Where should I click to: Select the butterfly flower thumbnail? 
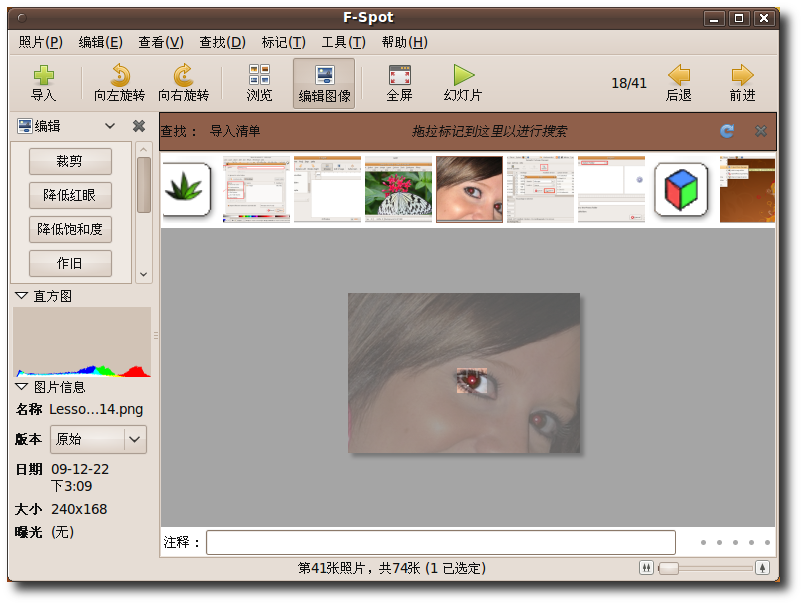point(398,190)
